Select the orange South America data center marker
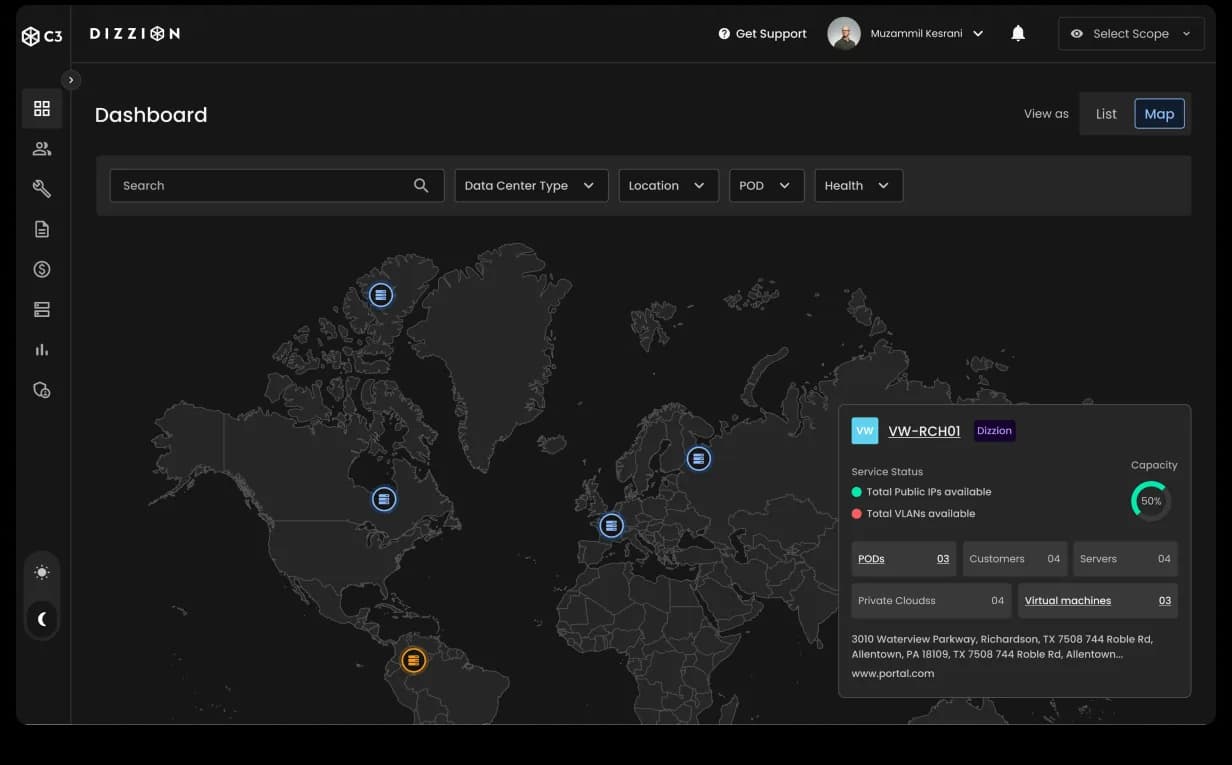This screenshot has height=765, width=1232. 413,660
